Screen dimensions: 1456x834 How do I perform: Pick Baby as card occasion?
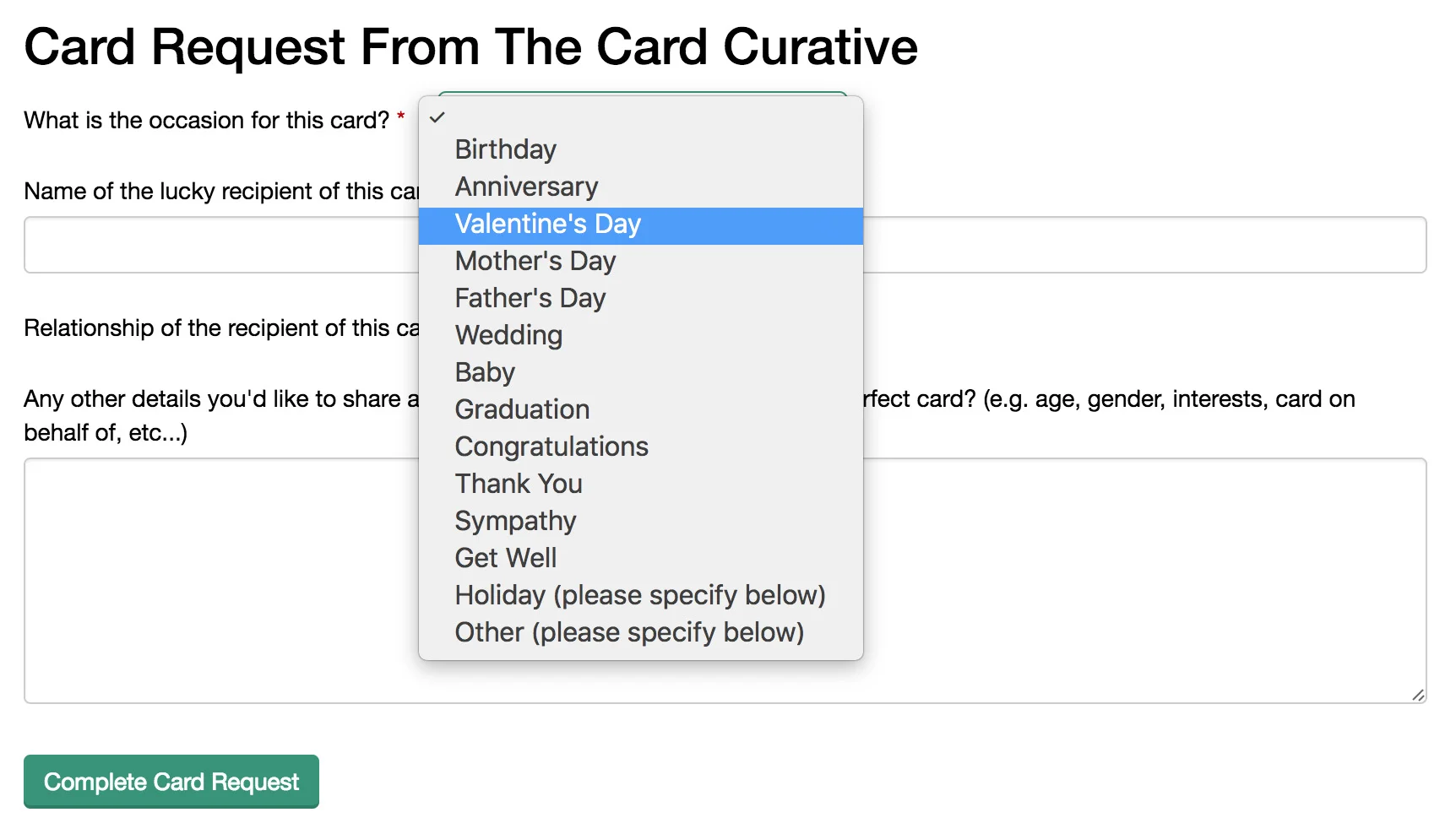(x=485, y=372)
